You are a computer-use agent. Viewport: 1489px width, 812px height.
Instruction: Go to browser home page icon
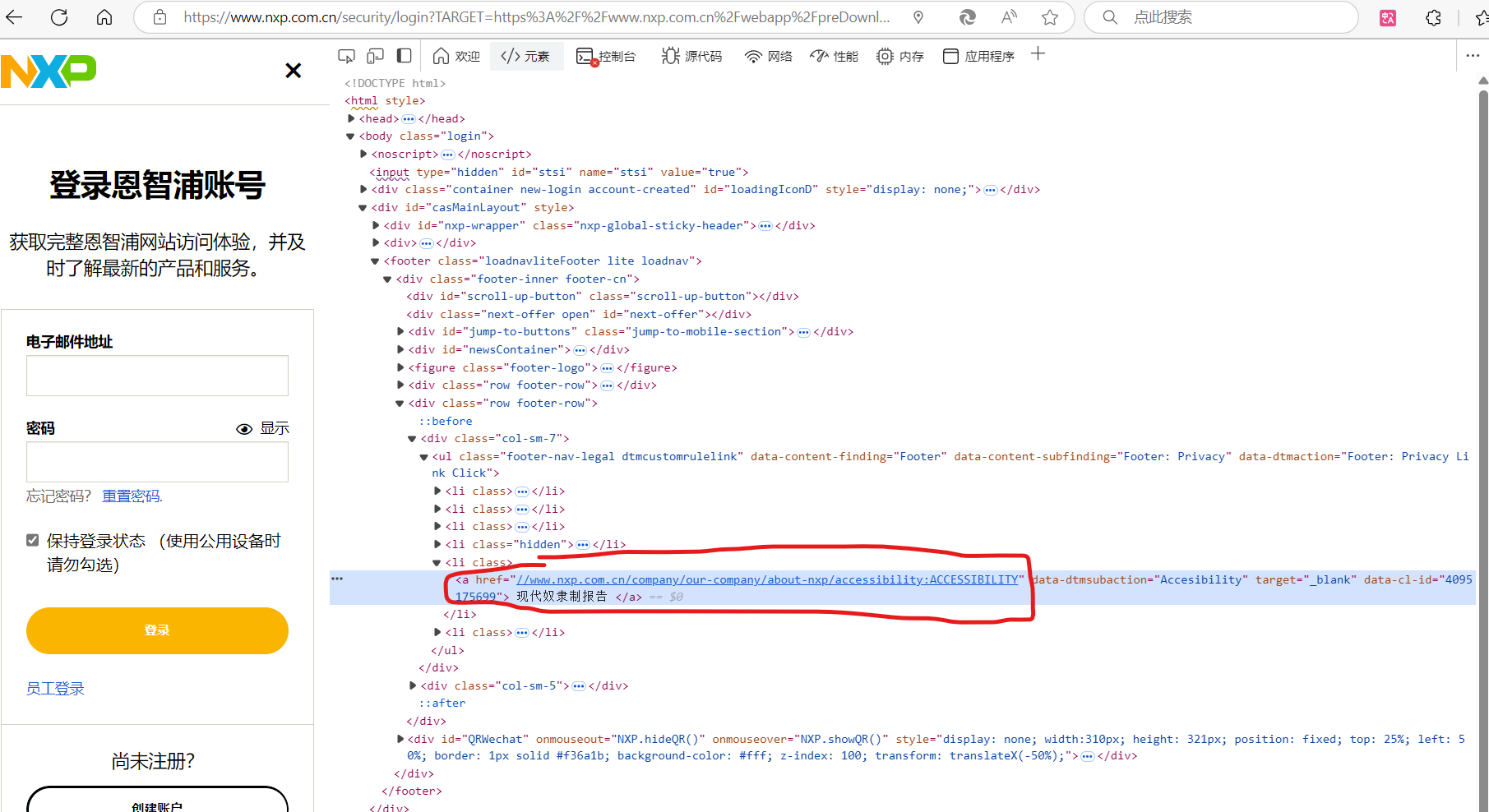(x=104, y=17)
